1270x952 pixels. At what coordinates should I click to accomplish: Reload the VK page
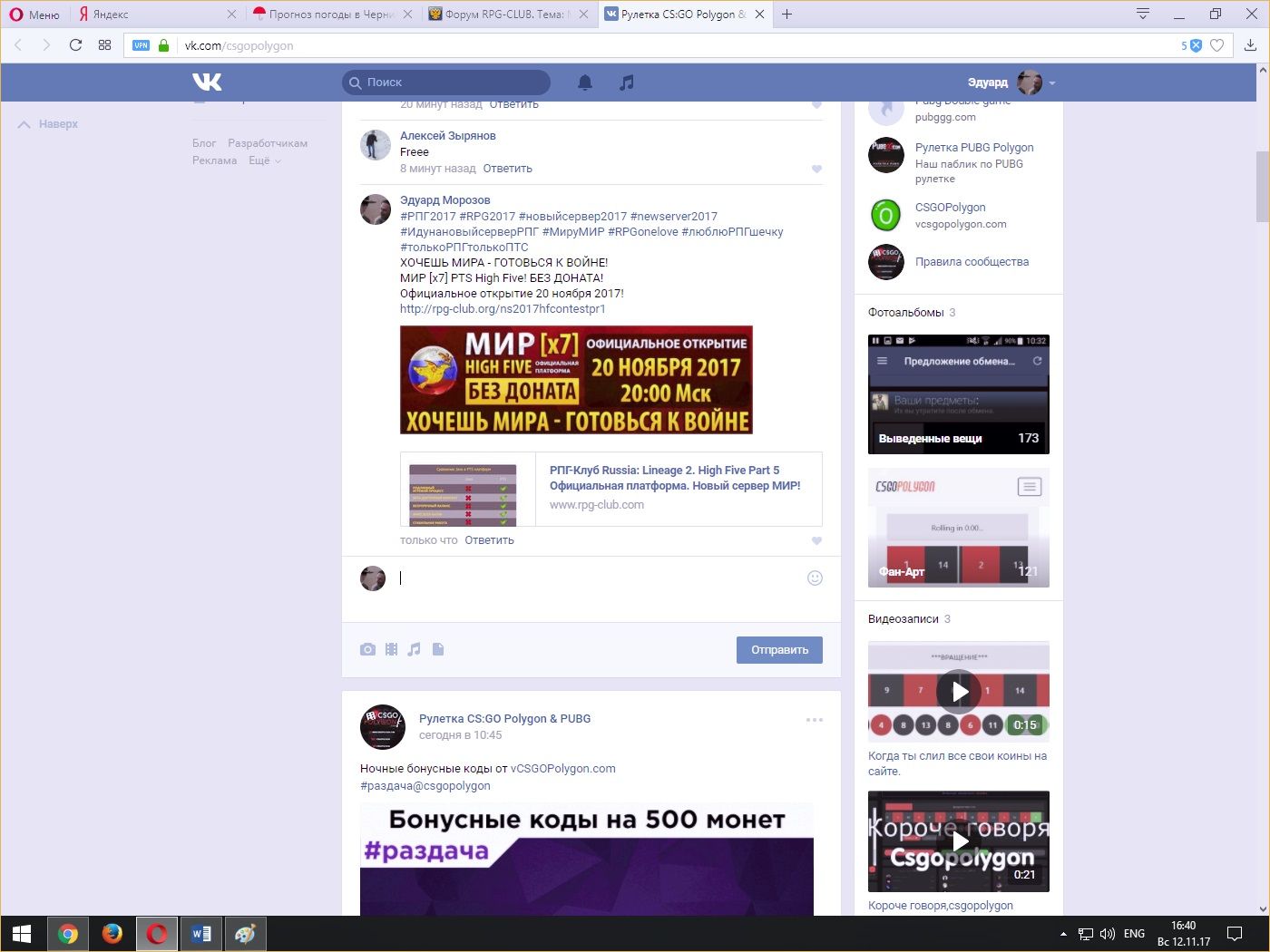tap(75, 45)
